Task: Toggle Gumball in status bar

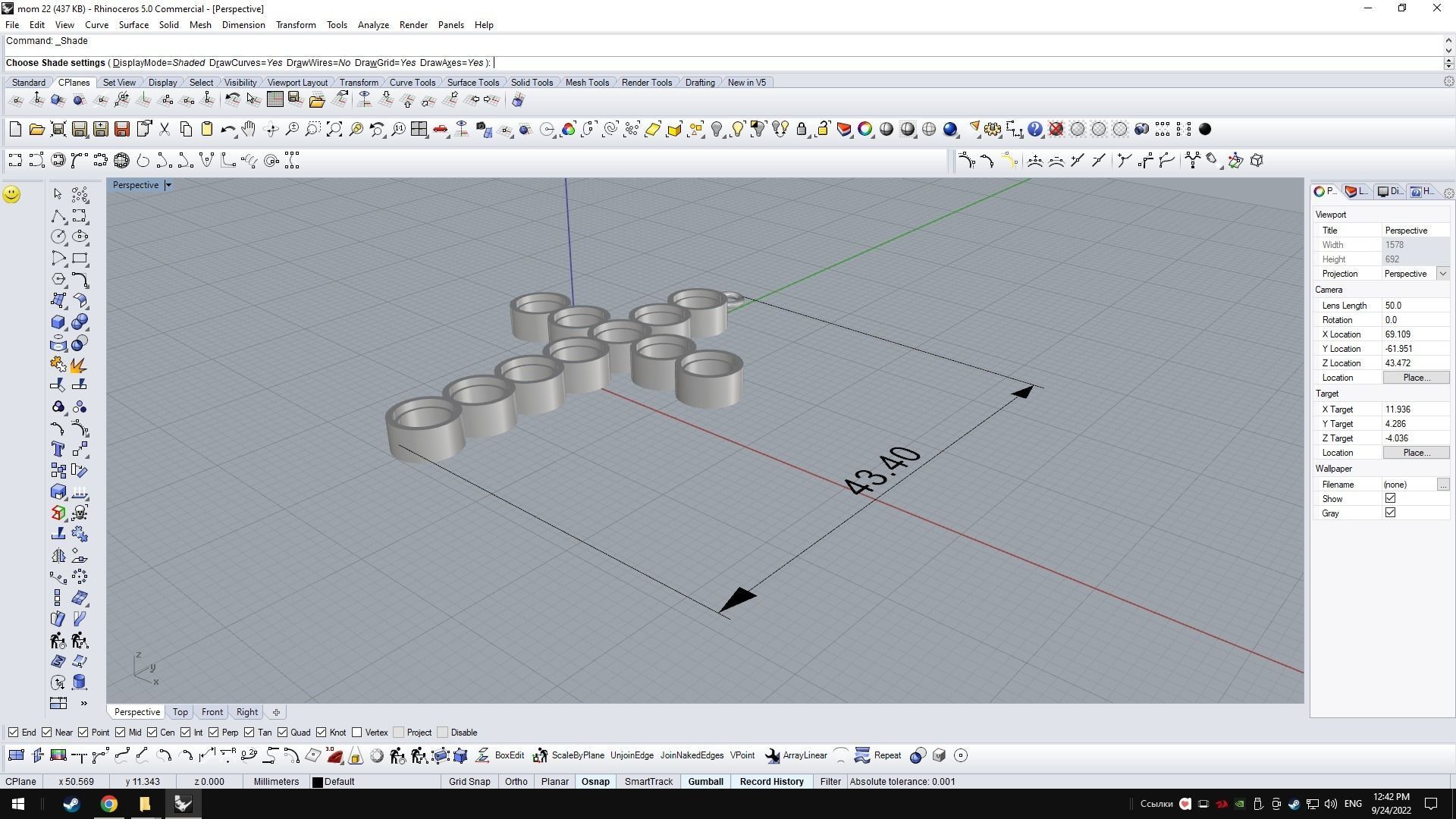Action: tap(705, 782)
